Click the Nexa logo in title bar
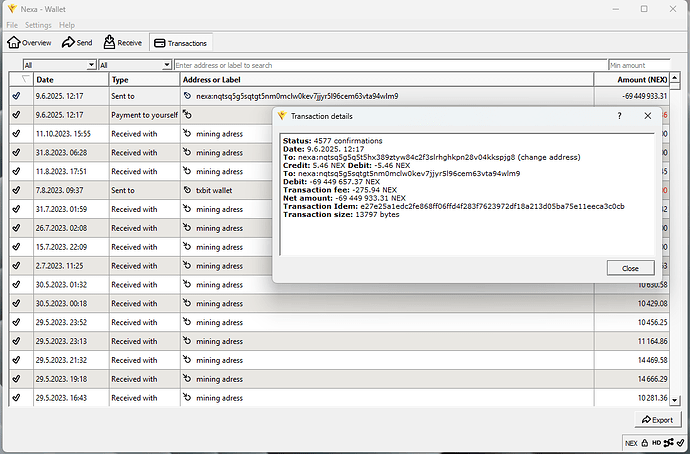690x454 pixels. (x=12, y=9)
